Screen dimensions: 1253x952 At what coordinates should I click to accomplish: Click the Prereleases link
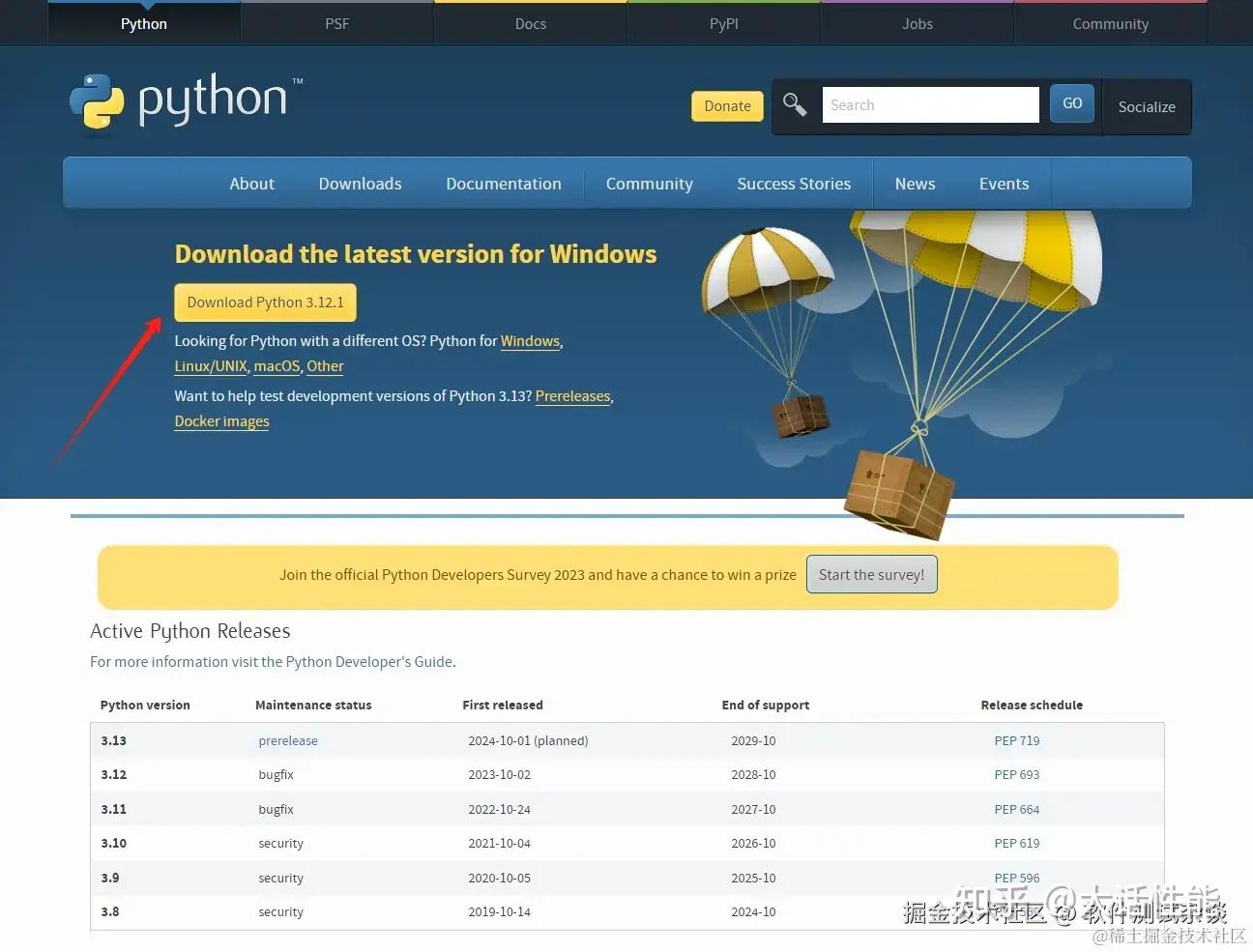click(x=572, y=395)
